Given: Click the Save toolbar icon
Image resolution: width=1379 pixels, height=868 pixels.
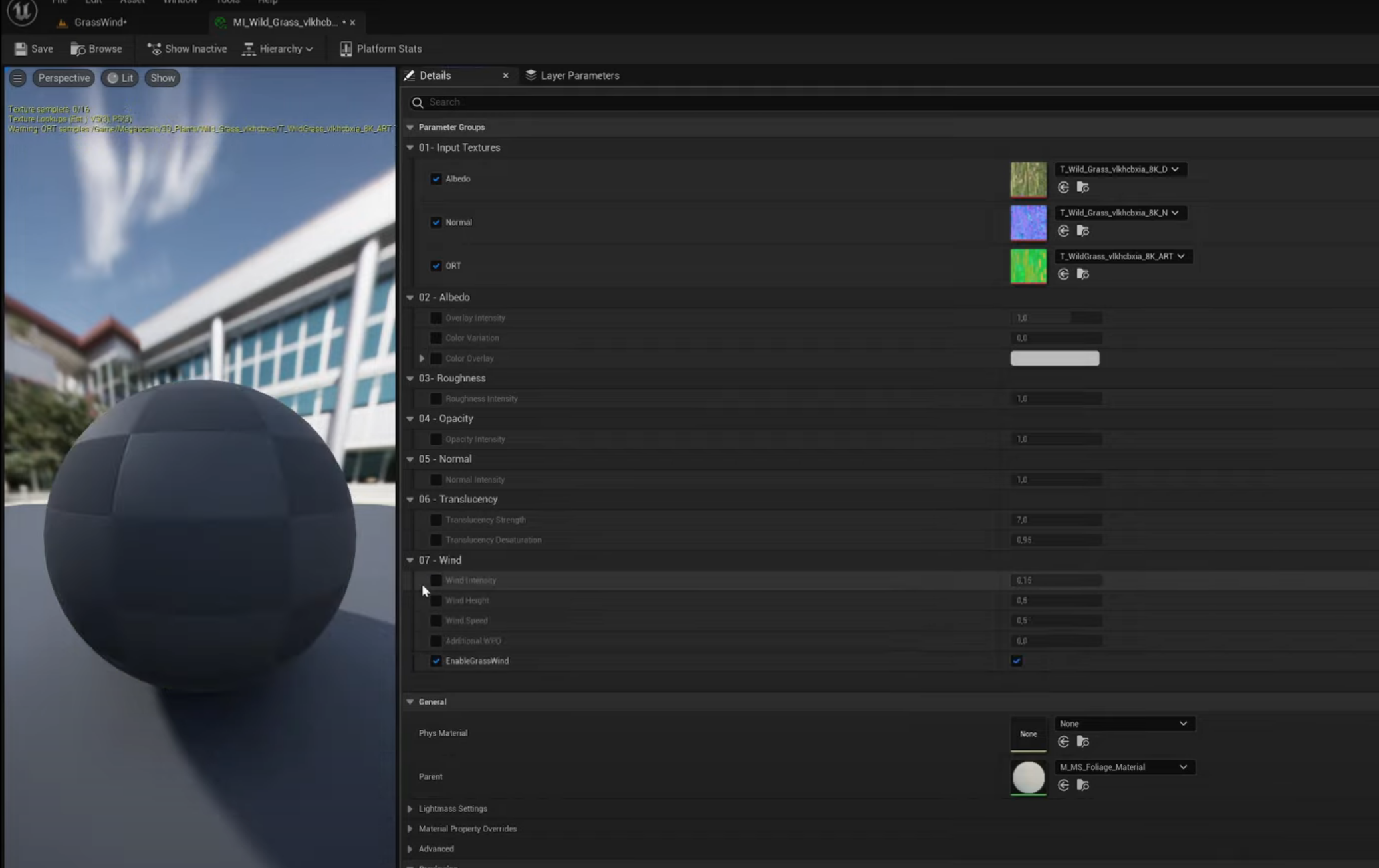Looking at the screenshot, I should (21, 49).
